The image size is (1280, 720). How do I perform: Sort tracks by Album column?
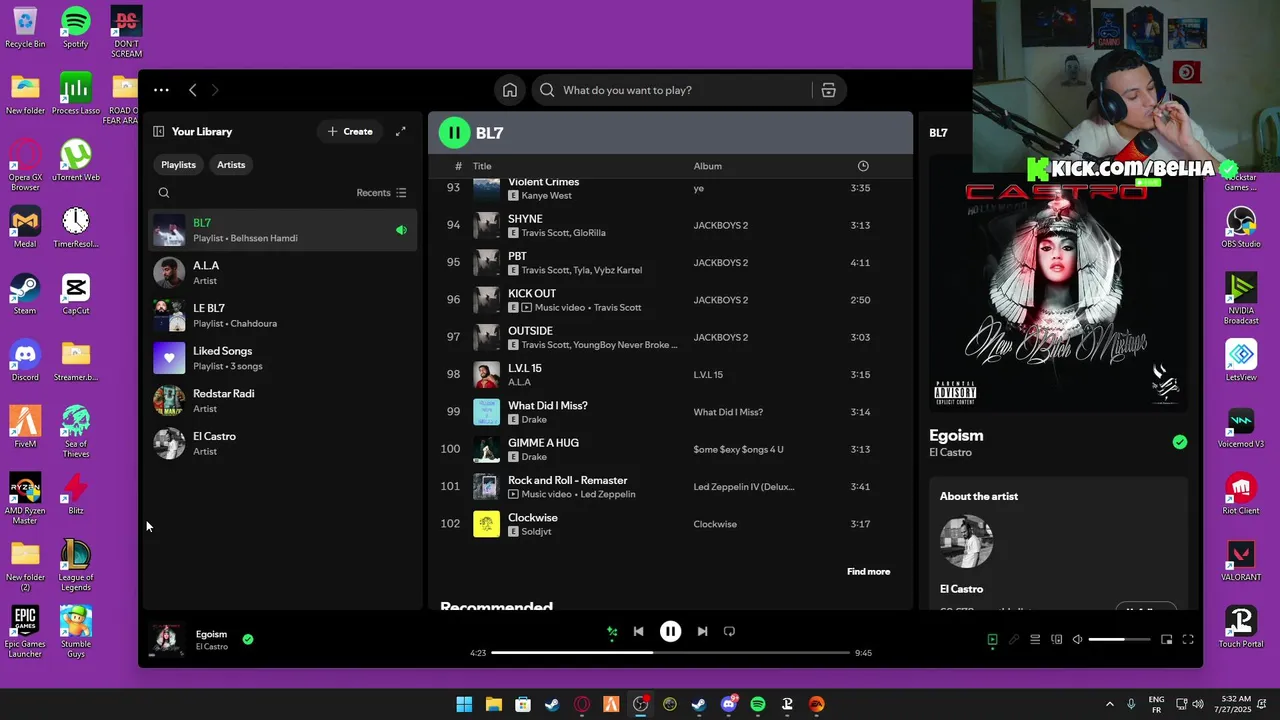[708, 166]
